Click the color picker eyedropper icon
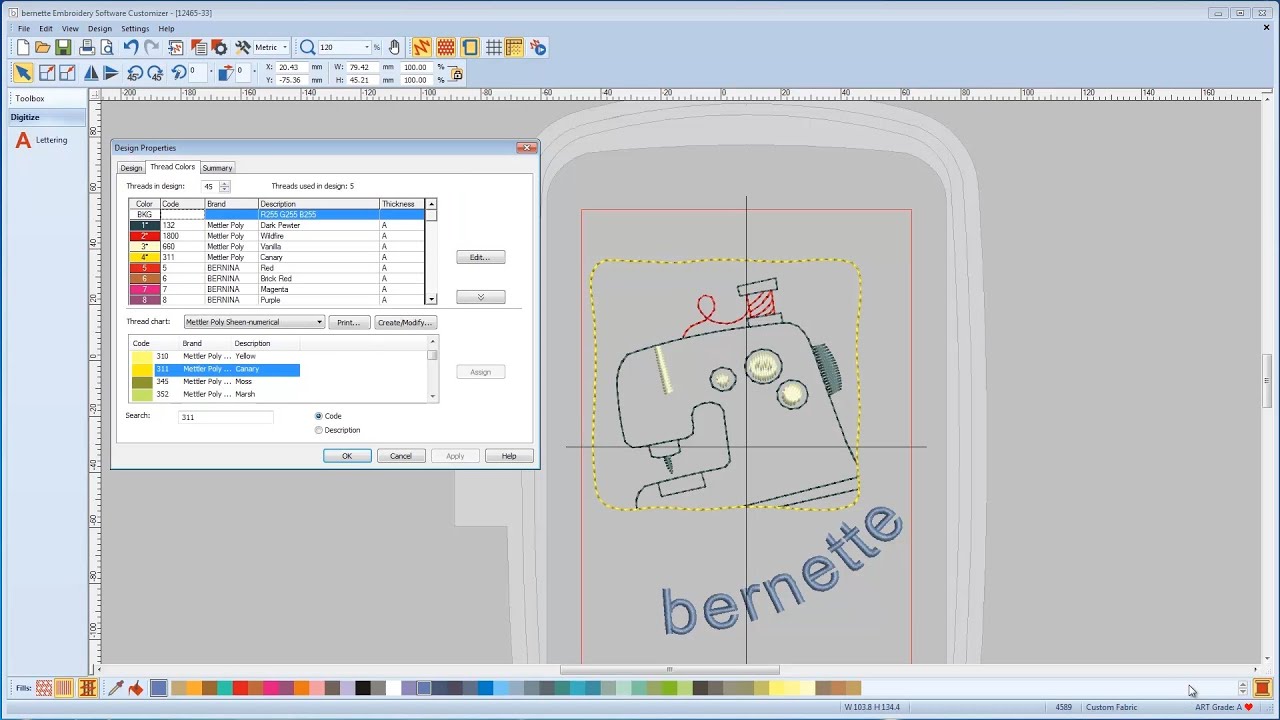This screenshot has height=720, width=1280. [116, 688]
